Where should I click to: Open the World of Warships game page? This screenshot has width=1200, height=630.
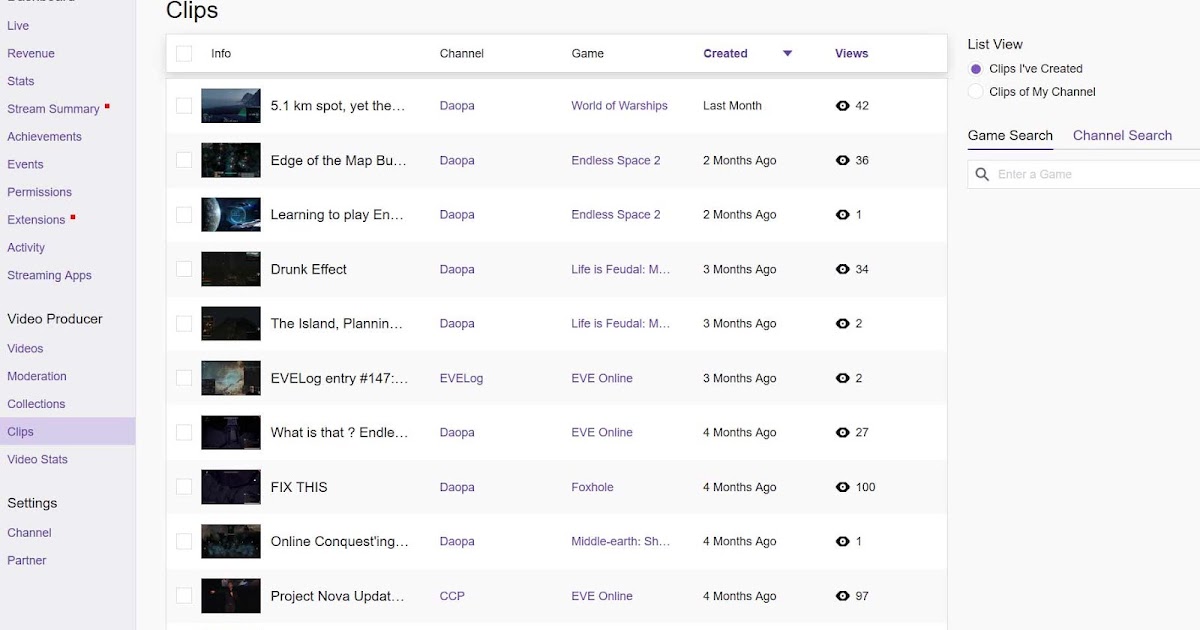tap(619, 105)
